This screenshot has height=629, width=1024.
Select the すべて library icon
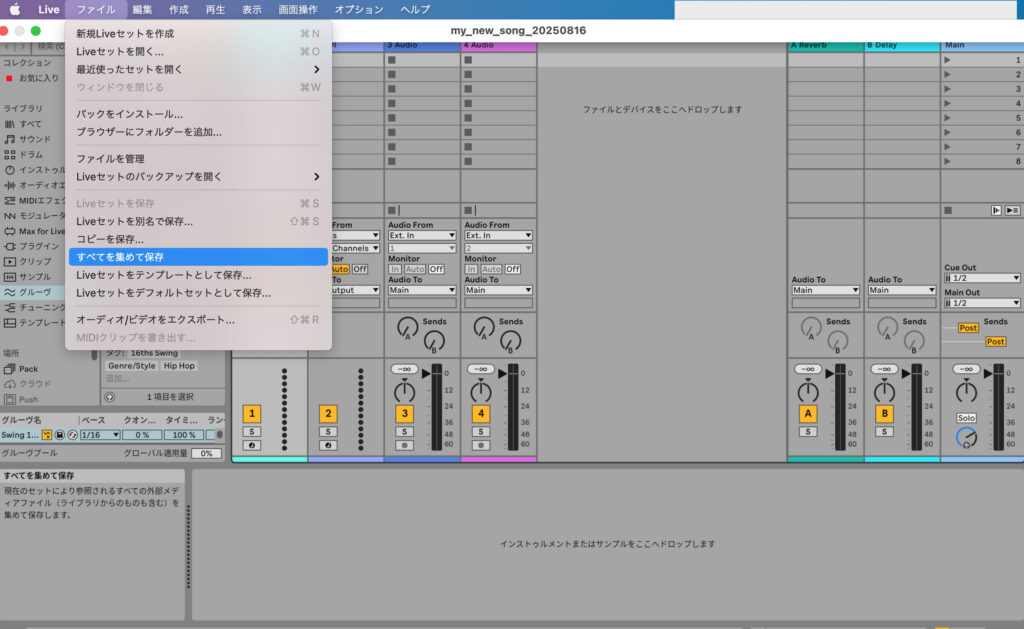click(x=9, y=124)
